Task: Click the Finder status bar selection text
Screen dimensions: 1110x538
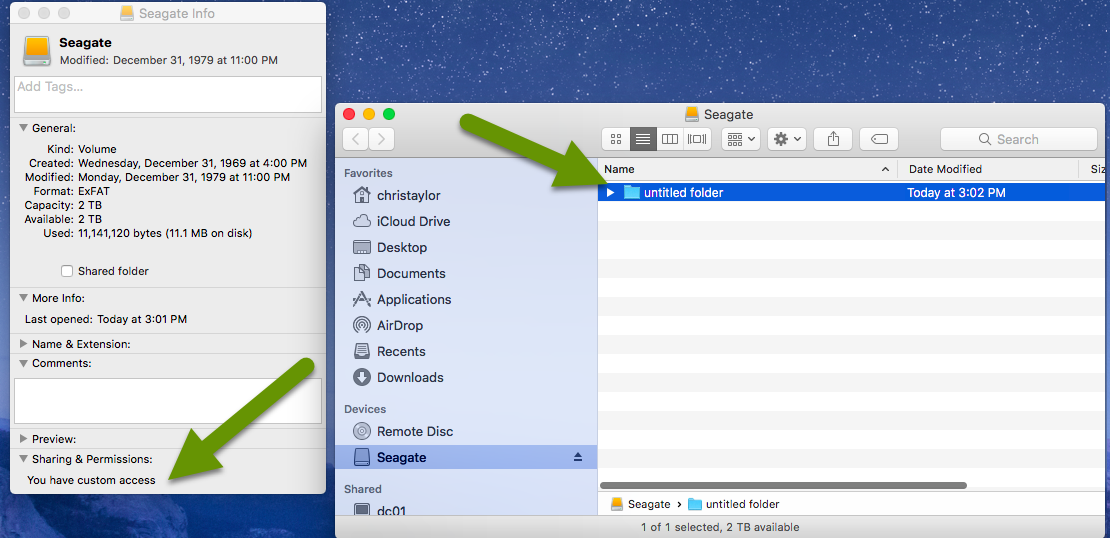Action: click(720, 527)
